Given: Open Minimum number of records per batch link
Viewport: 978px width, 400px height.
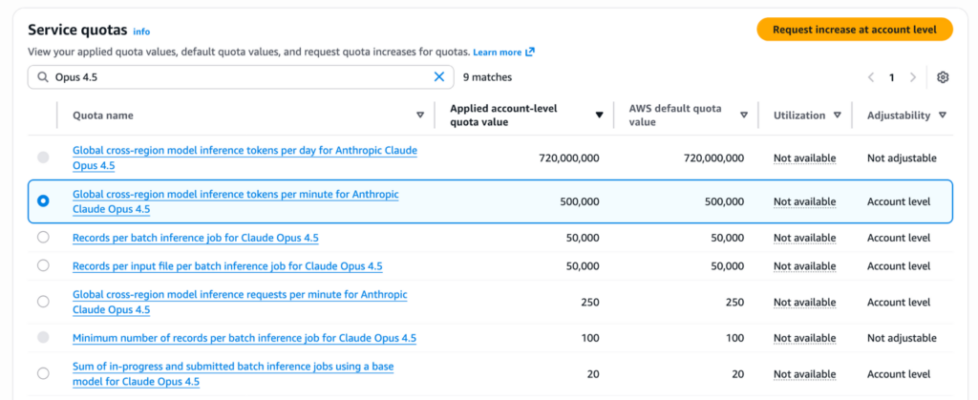Looking at the screenshot, I should (244, 338).
